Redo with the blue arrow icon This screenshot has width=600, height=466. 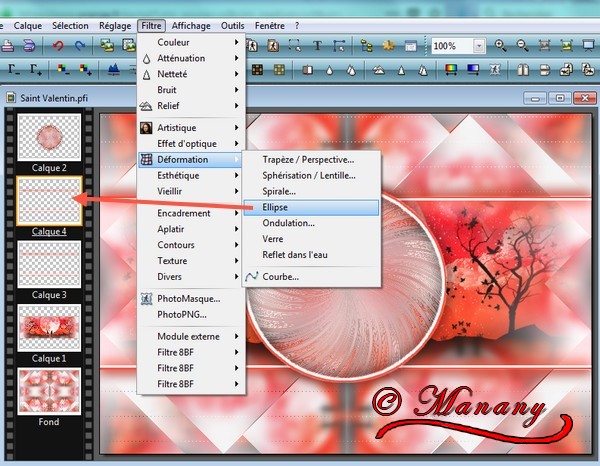point(80,46)
